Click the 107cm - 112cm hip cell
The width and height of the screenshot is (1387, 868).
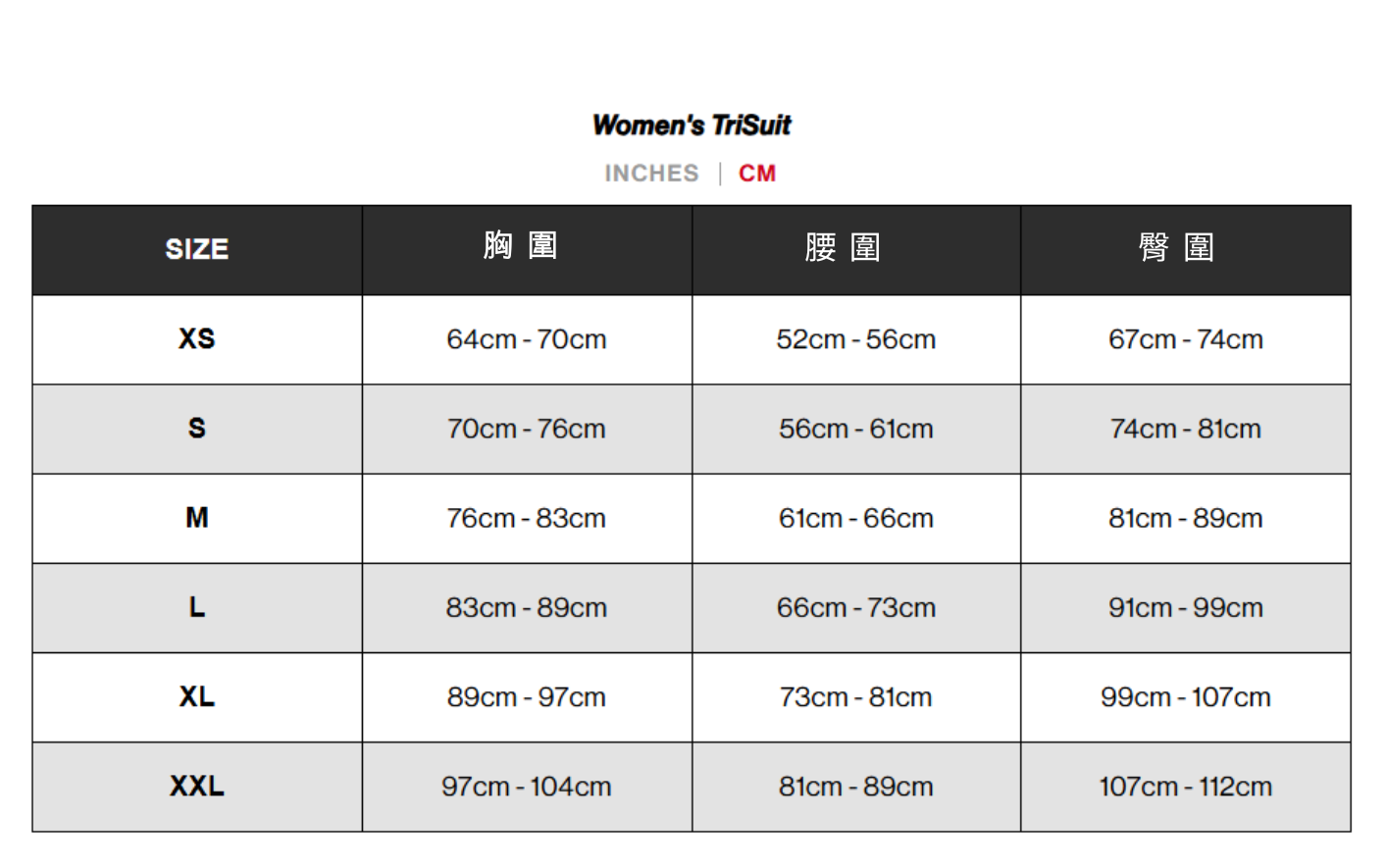tap(1186, 787)
